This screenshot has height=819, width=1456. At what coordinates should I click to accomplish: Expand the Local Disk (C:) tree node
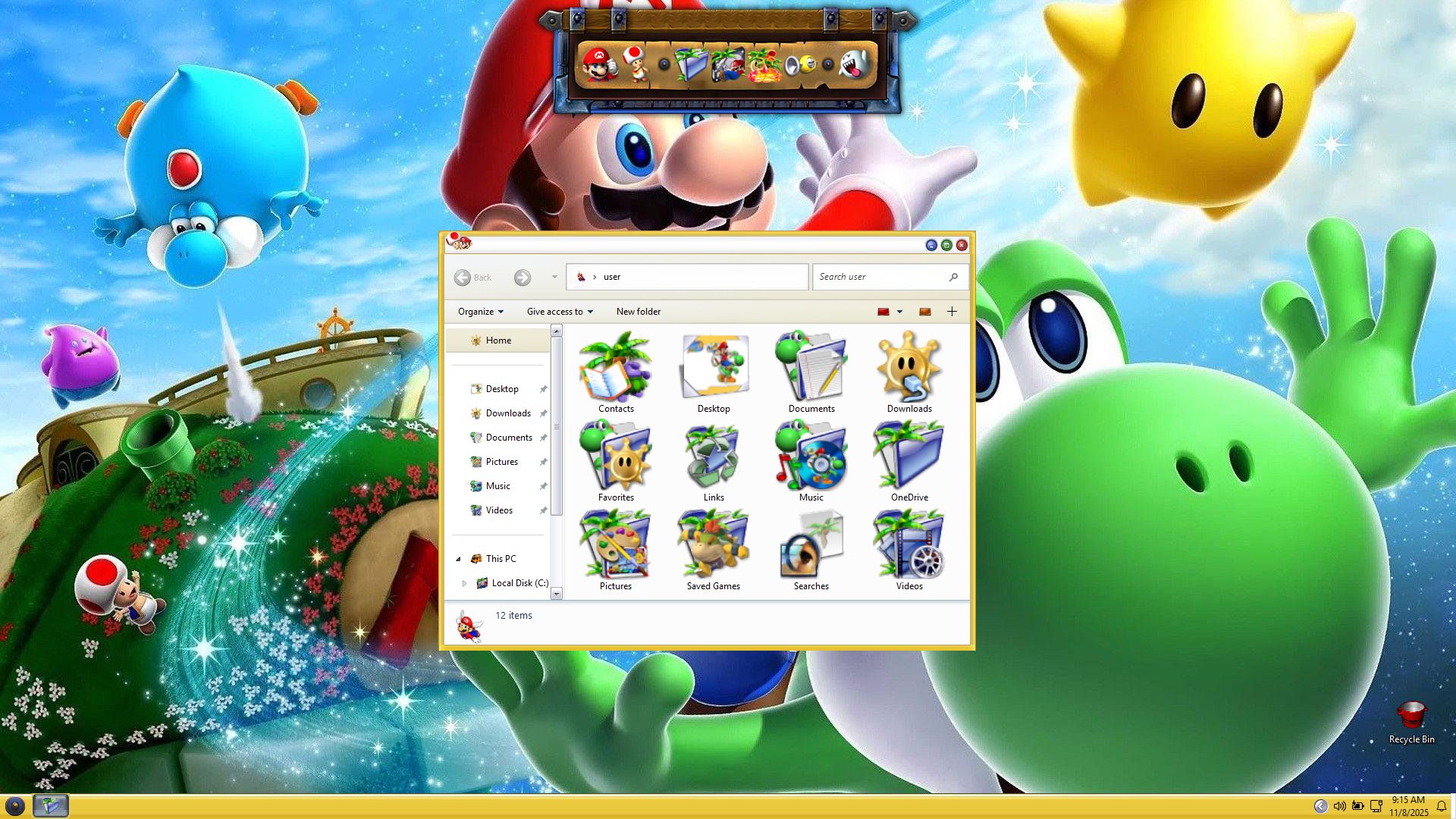click(464, 583)
